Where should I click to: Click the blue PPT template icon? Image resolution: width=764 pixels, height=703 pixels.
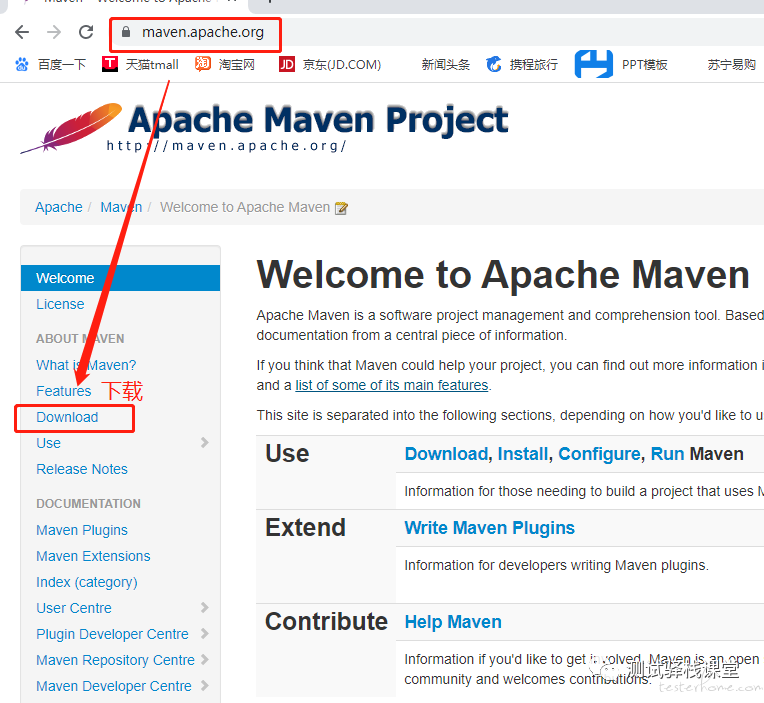[593, 64]
